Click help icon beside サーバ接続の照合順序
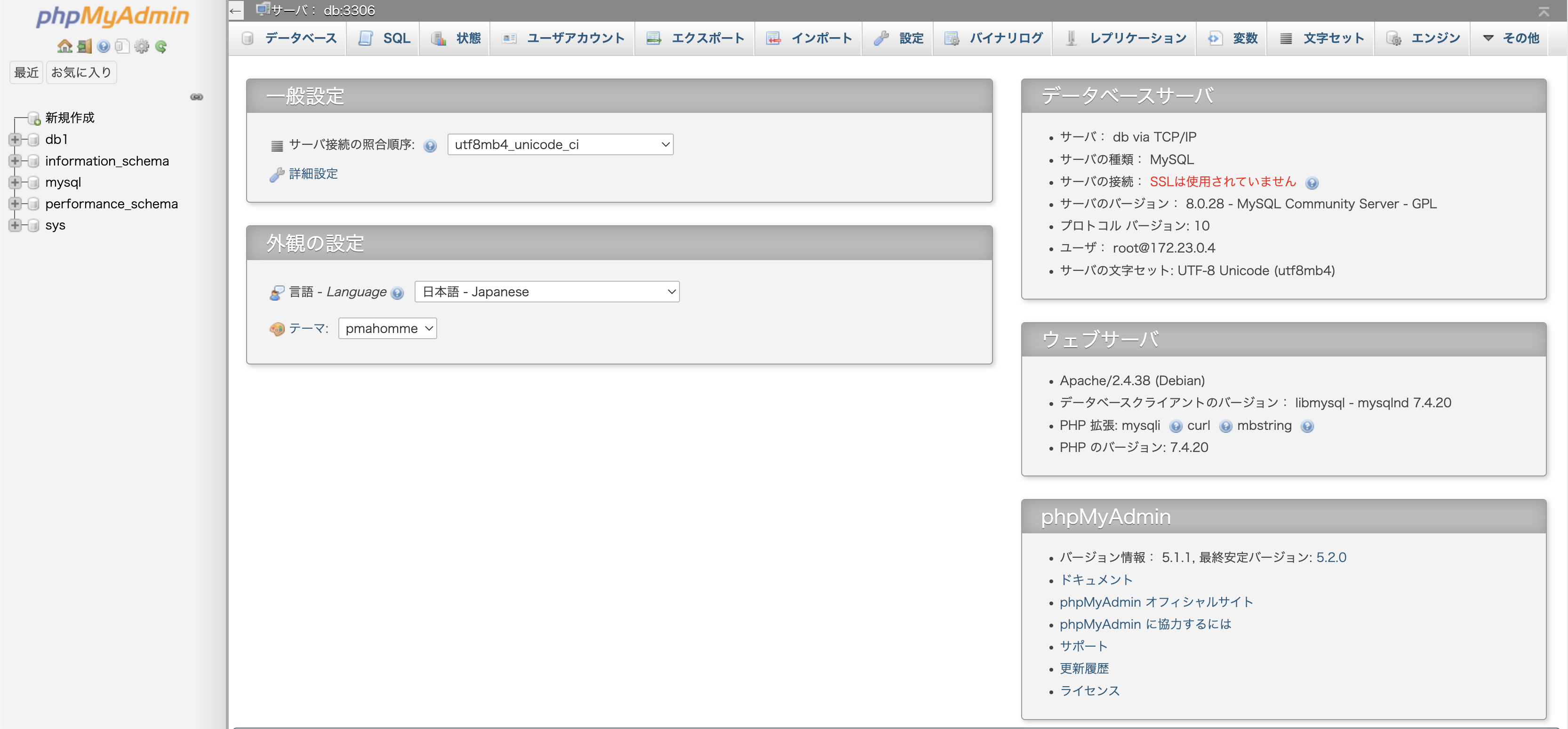Viewport: 1568px width, 729px height. (x=430, y=146)
